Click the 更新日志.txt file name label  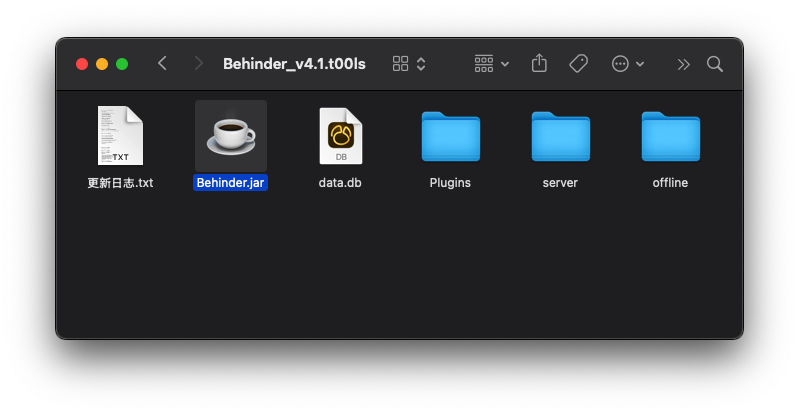[x=120, y=183]
